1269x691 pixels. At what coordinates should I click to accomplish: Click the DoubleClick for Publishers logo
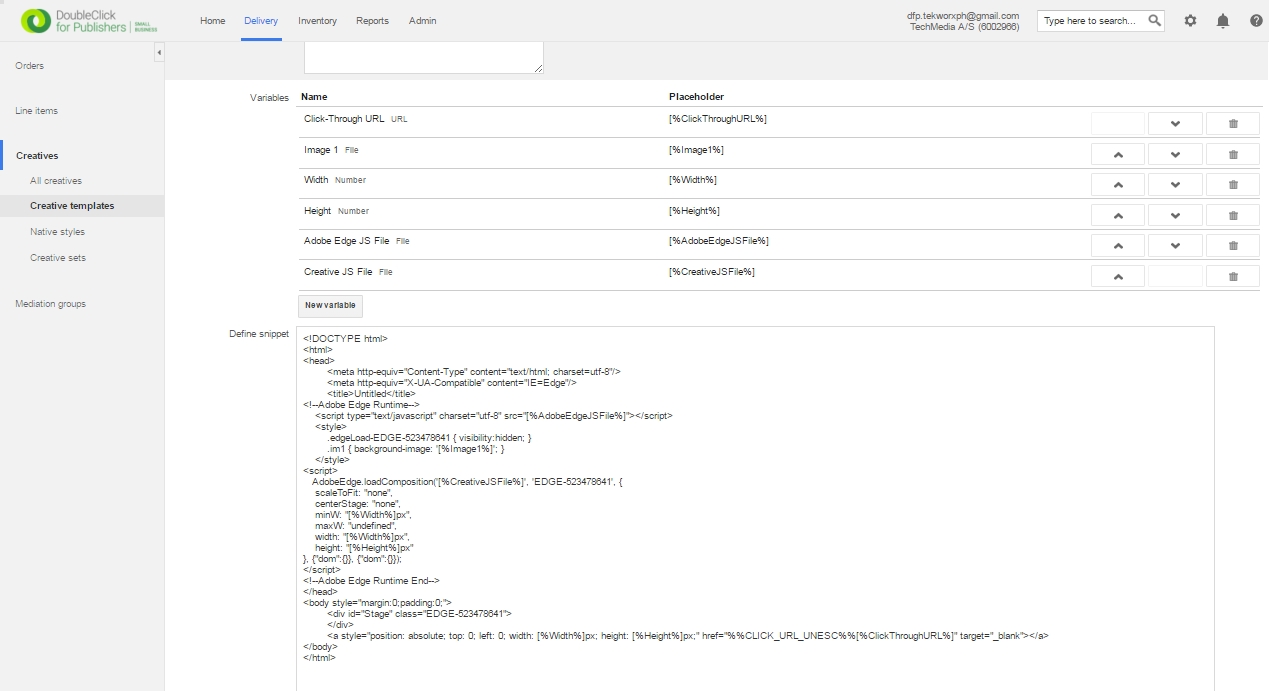point(89,20)
